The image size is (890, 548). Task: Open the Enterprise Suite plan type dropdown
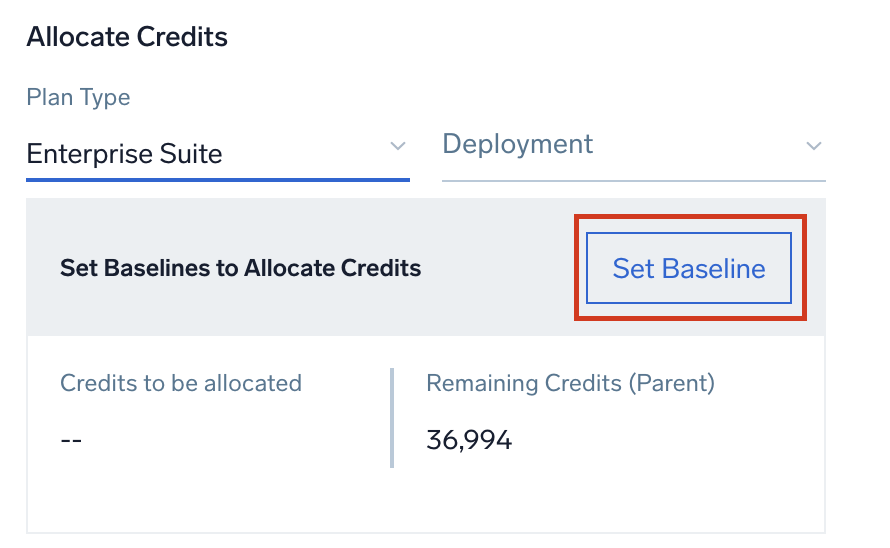click(x=217, y=153)
